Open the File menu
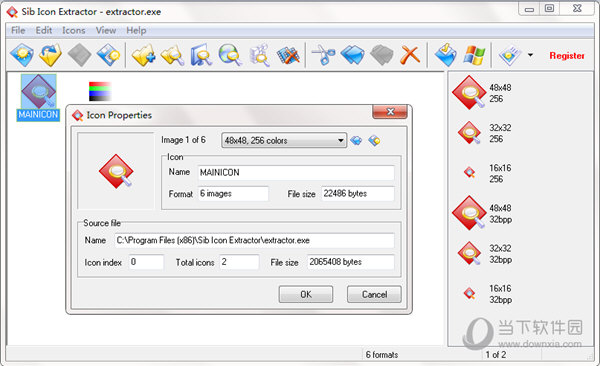The width and height of the screenshot is (600, 366). (x=18, y=30)
